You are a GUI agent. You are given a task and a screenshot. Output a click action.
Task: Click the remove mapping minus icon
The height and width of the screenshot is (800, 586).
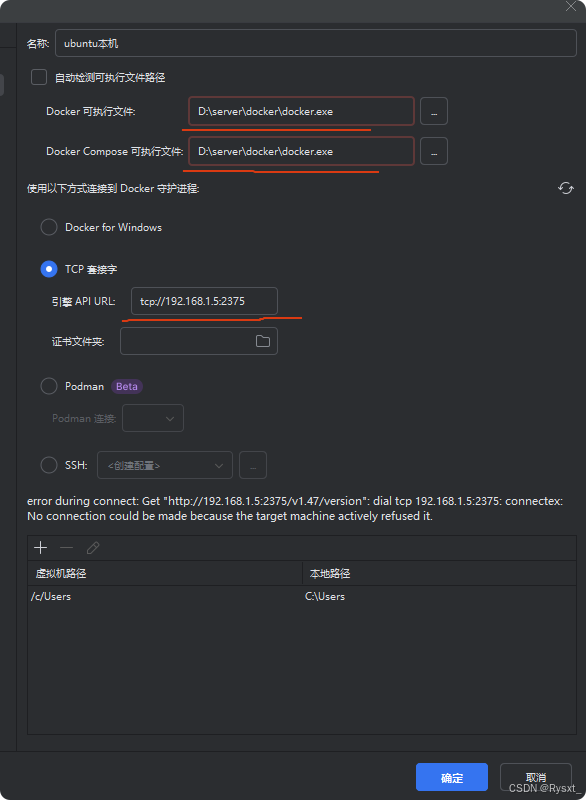[66, 548]
